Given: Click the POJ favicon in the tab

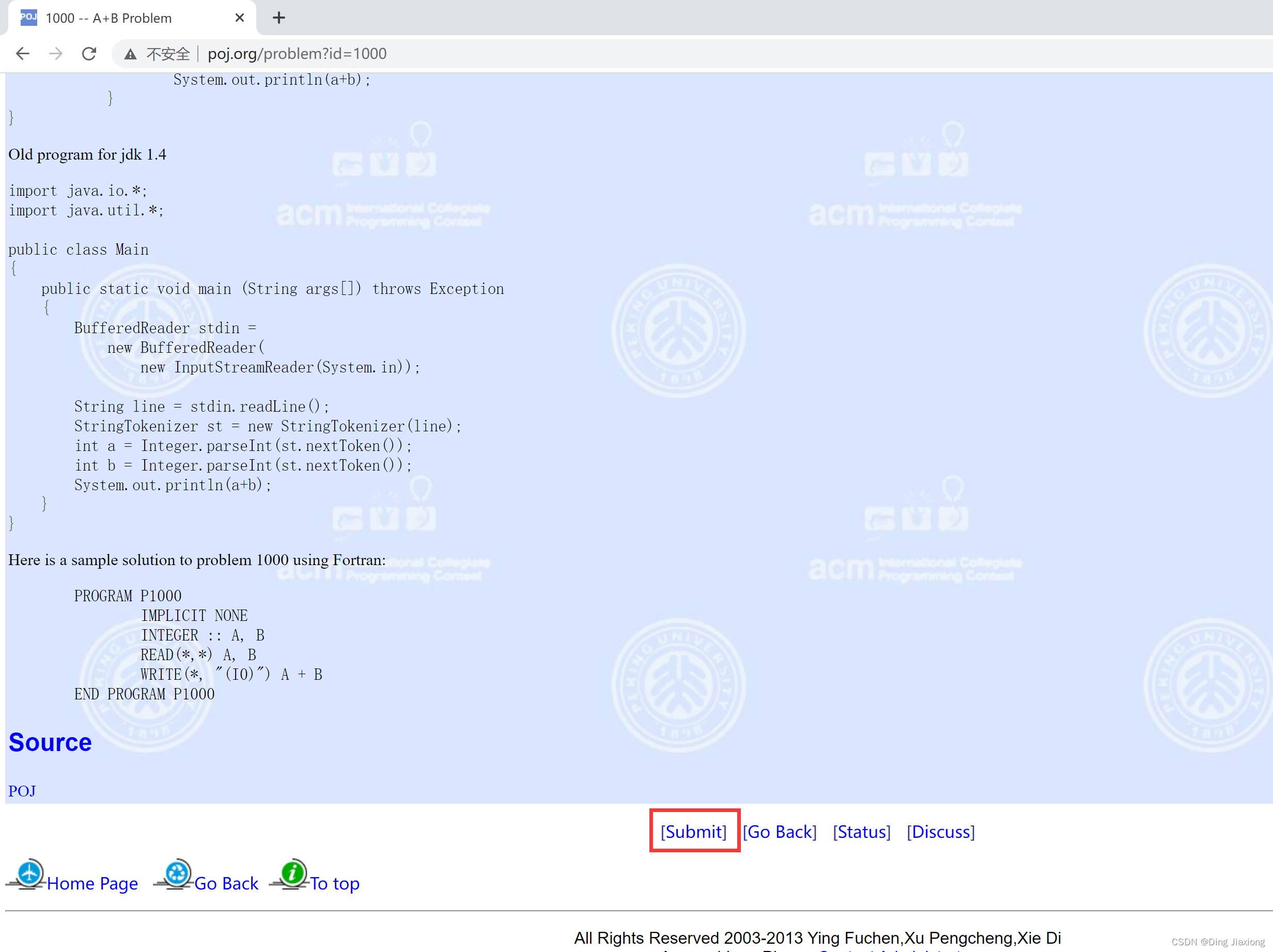Looking at the screenshot, I should [x=28, y=17].
